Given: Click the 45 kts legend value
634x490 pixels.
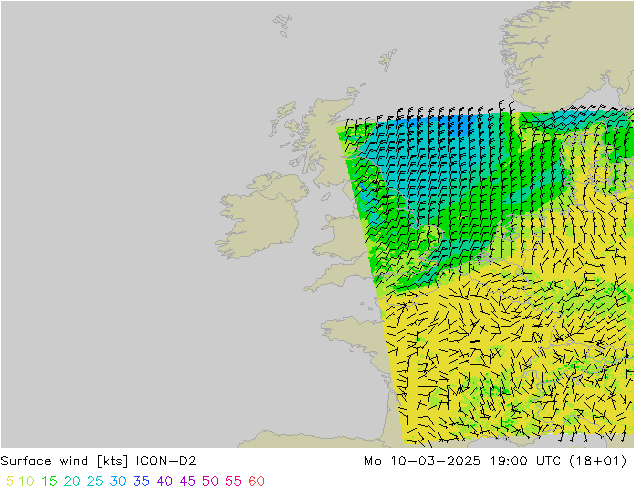Looking at the screenshot, I should [x=187, y=481].
